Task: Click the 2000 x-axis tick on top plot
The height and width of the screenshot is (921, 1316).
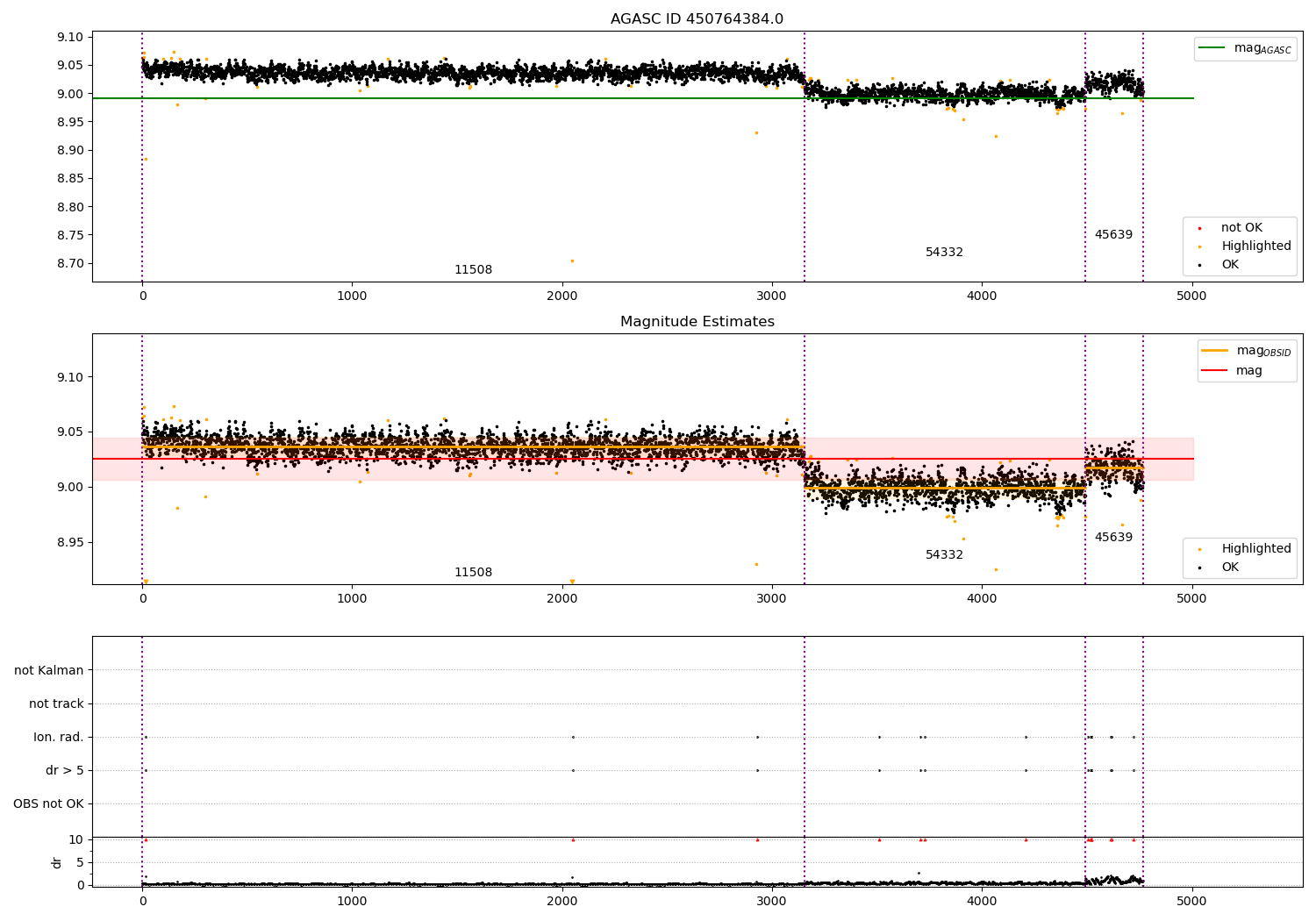Action: pyautogui.click(x=561, y=296)
